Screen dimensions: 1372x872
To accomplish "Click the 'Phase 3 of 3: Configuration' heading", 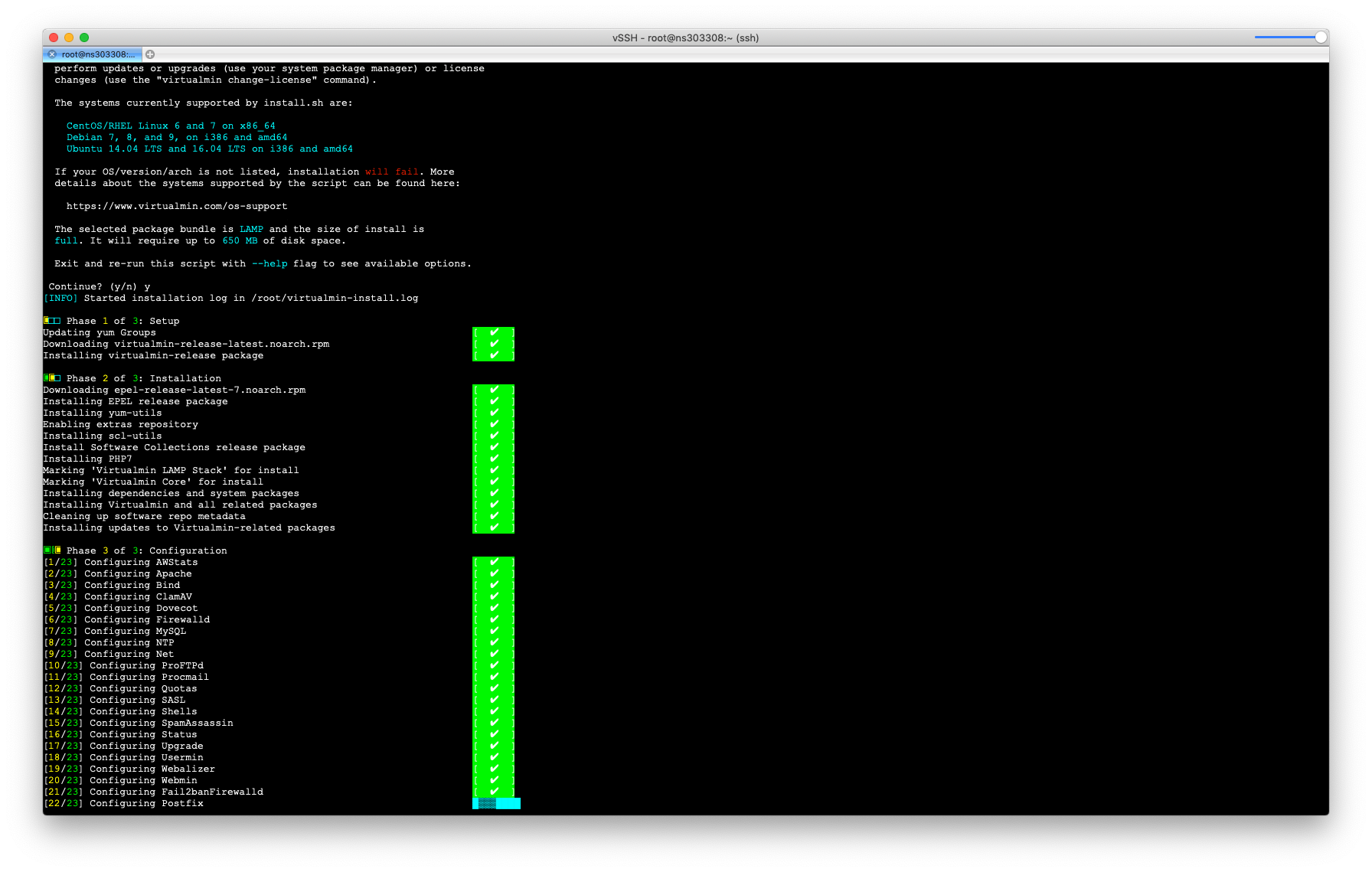I will (x=147, y=550).
